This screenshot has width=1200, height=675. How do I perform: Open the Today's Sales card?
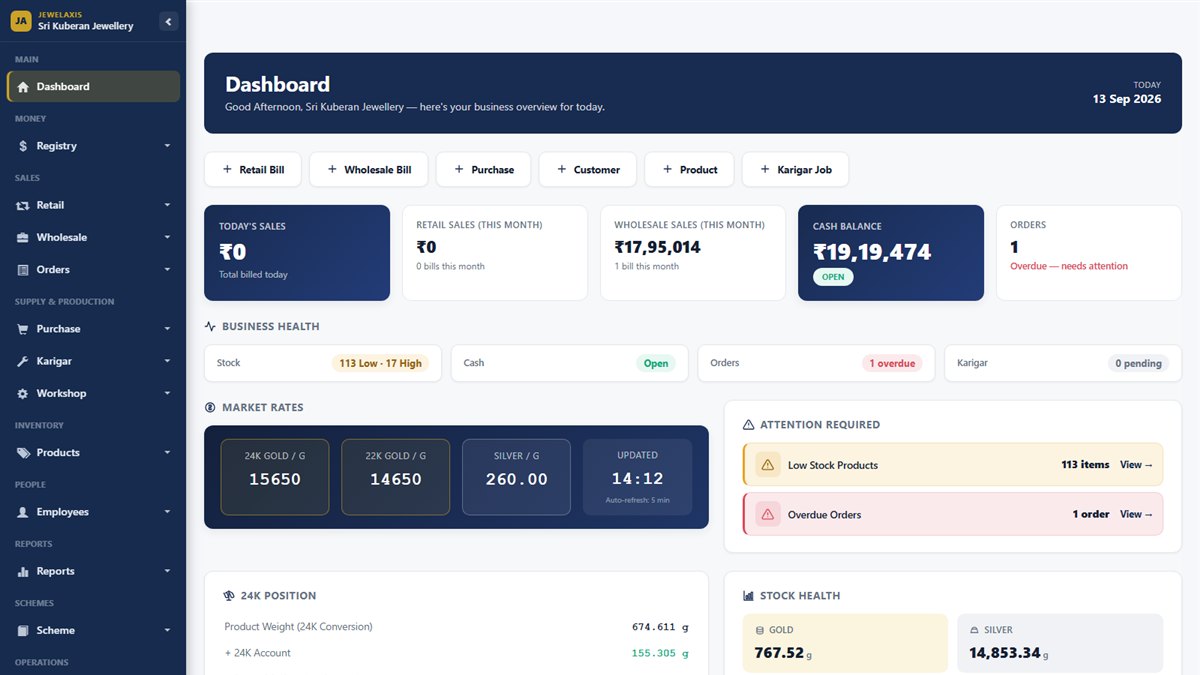pyautogui.click(x=297, y=253)
